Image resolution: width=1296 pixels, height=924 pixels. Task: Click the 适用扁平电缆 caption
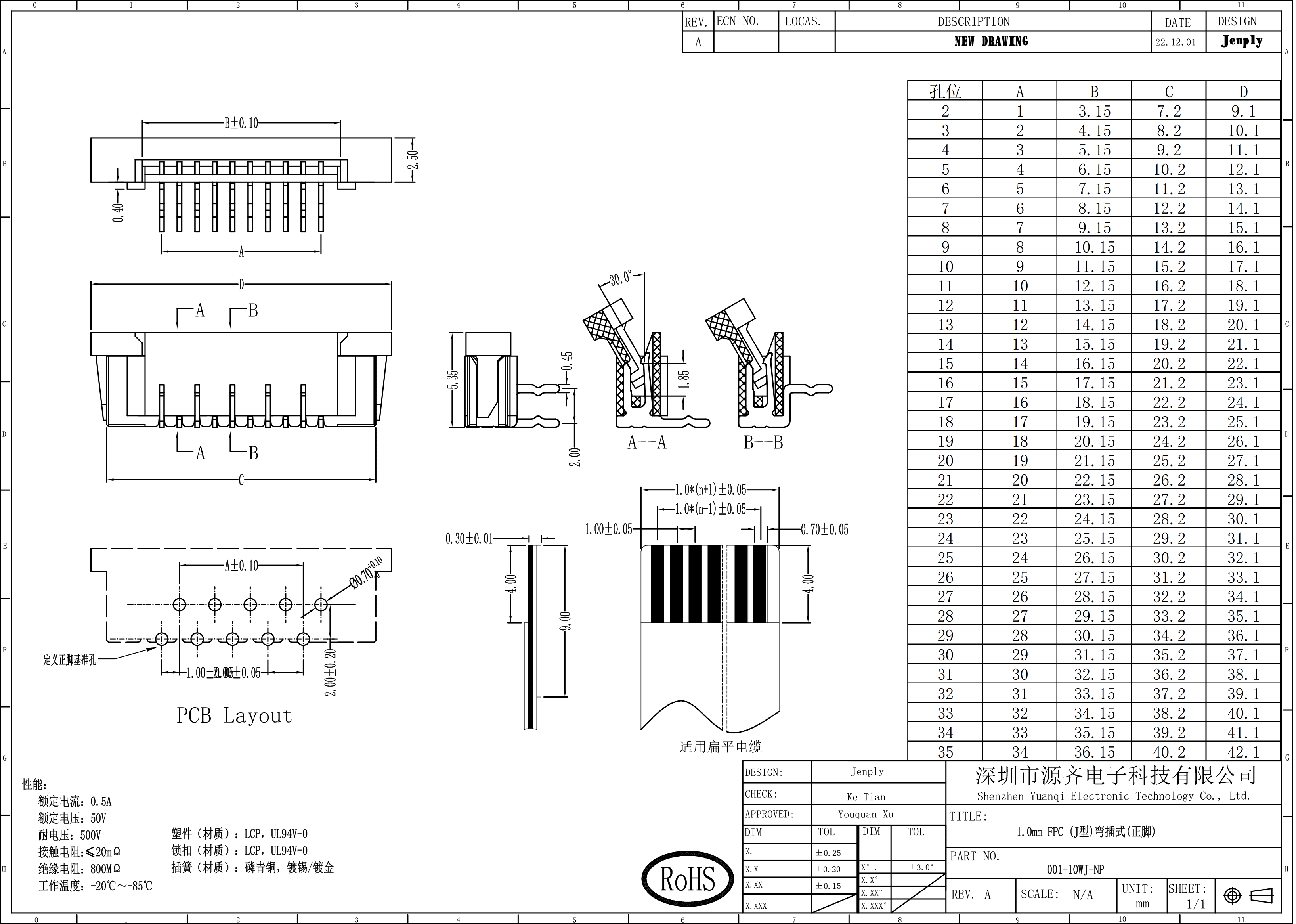coord(720,746)
